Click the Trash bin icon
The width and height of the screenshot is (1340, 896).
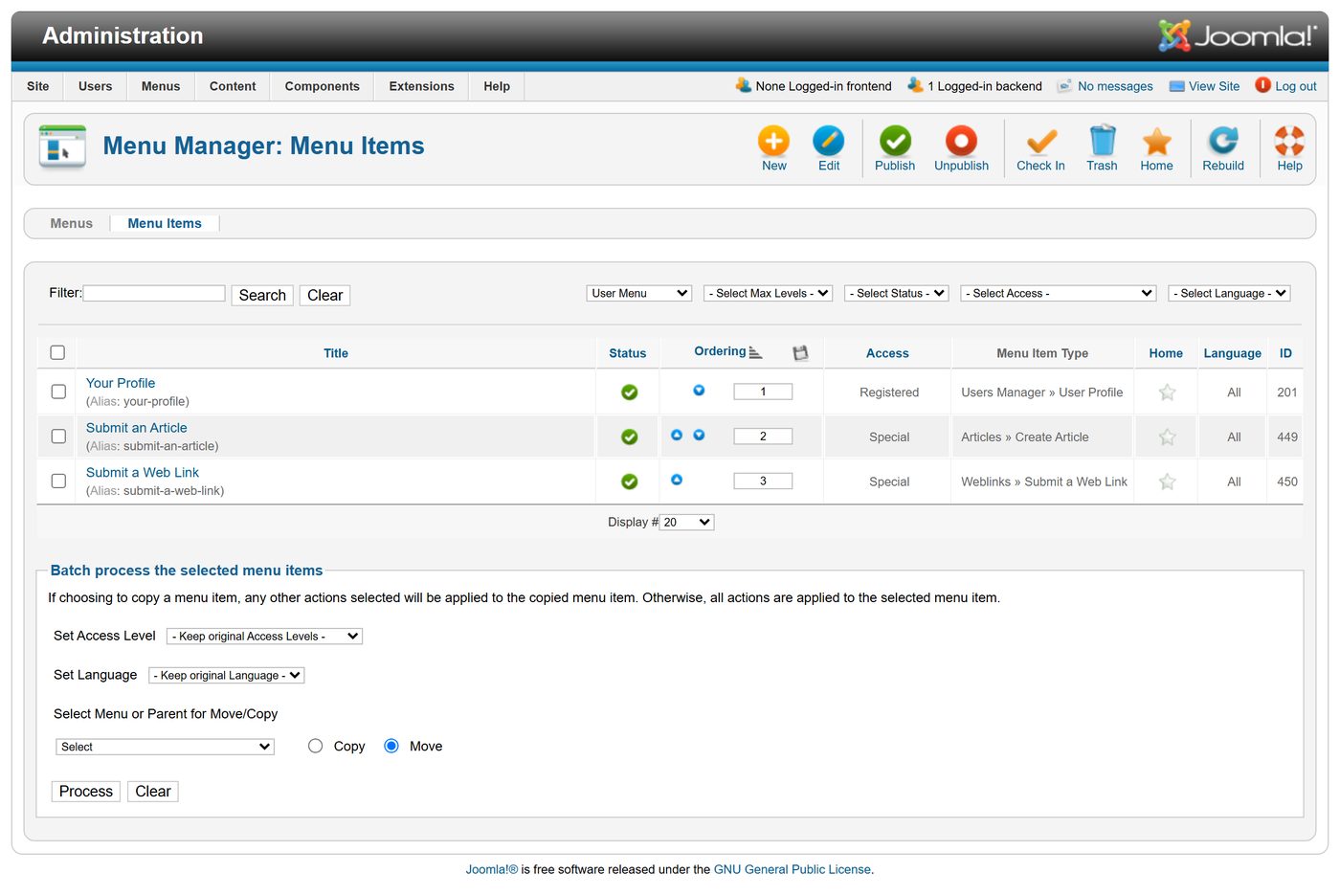tap(1102, 142)
